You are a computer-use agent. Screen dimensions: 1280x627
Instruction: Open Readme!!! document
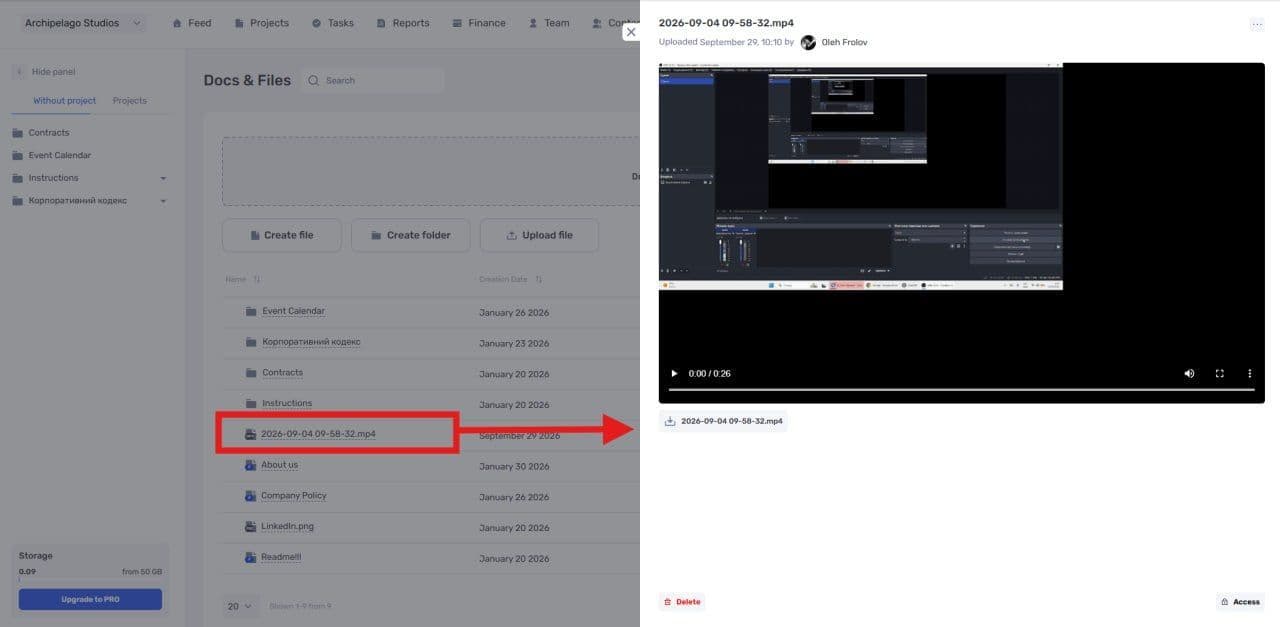click(281, 557)
